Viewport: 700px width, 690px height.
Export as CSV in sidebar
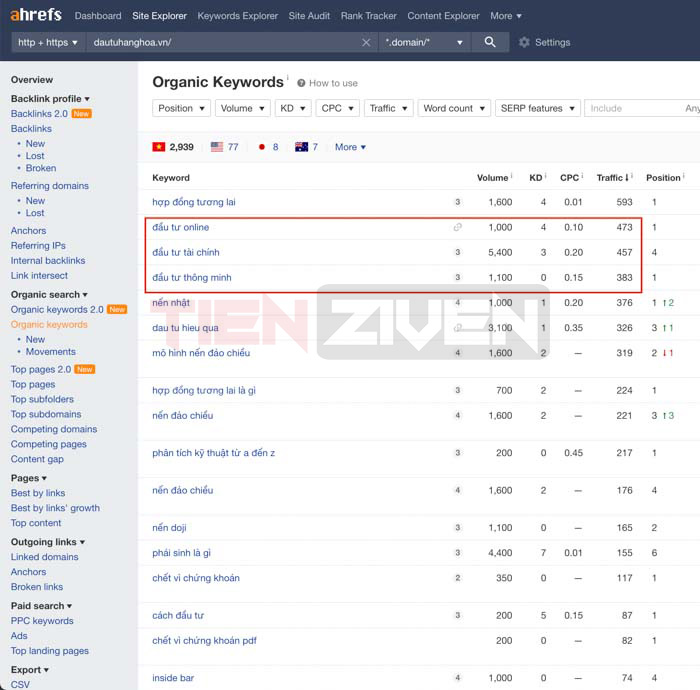pyautogui.click(x=20, y=684)
